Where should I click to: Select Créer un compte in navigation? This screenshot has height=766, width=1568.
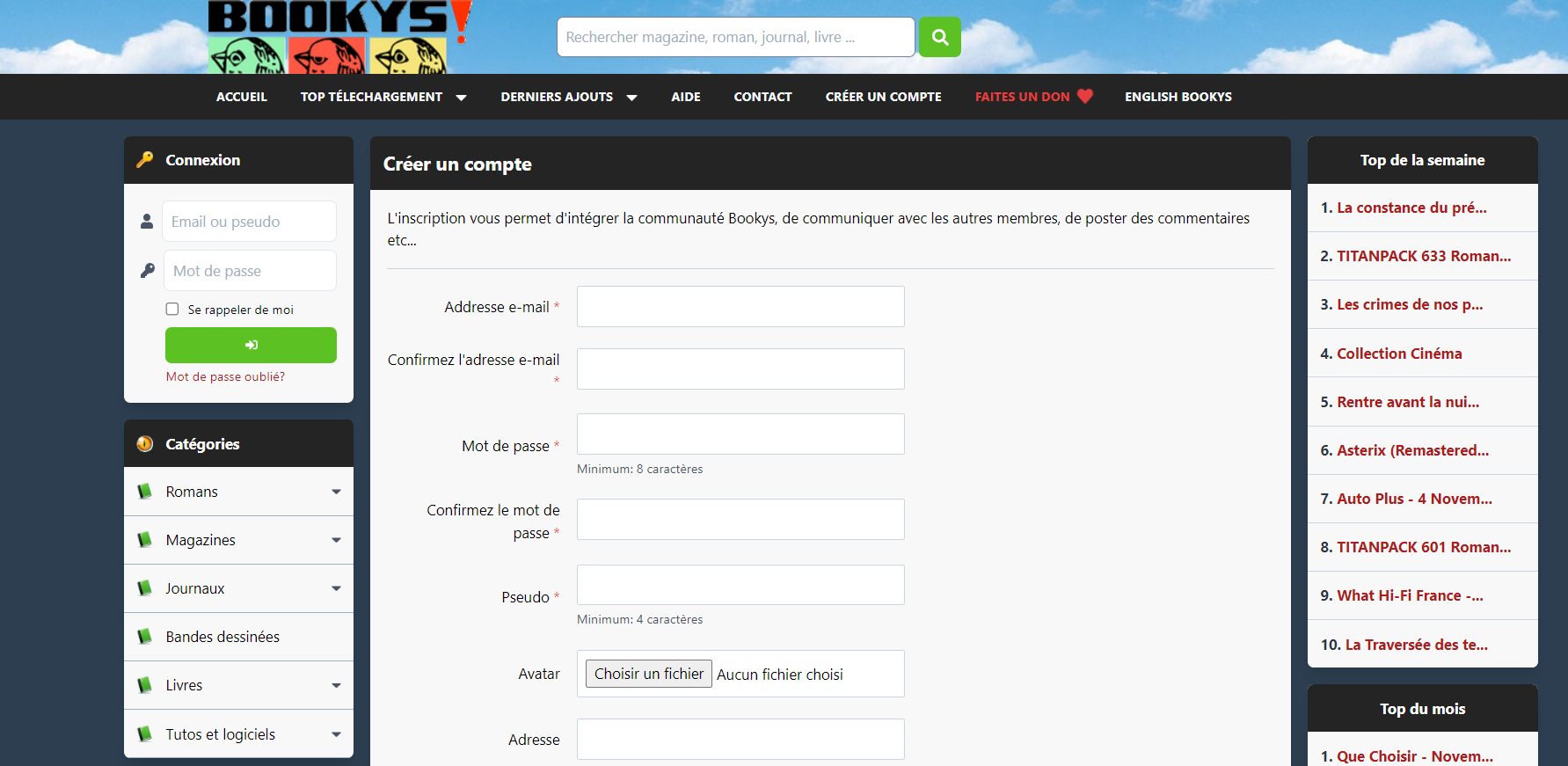pyautogui.click(x=883, y=97)
